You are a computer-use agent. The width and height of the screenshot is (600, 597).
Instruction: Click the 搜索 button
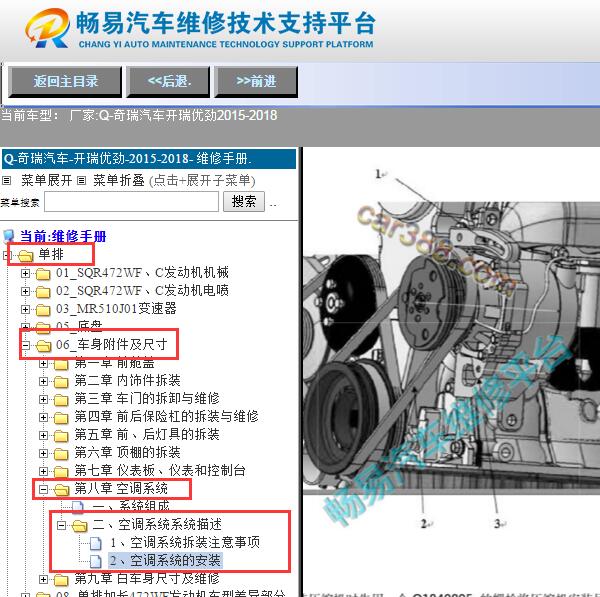pos(244,201)
